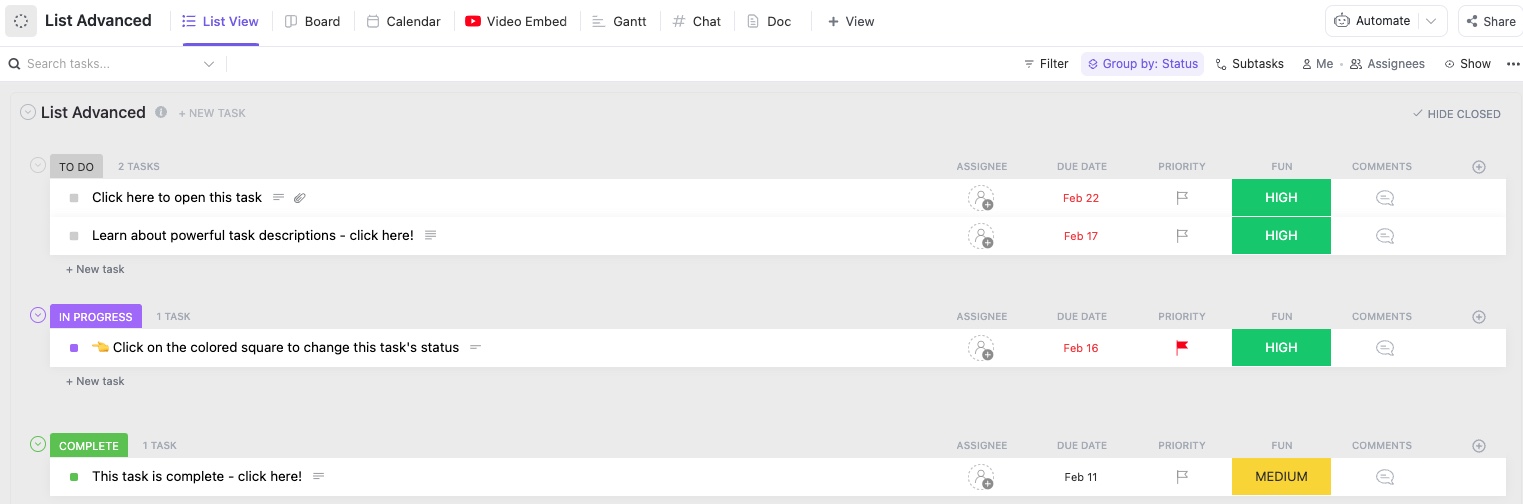This screenshot has width=1523, height=504.
Task: Click yellow MEDIUM fun label on completed task
Action: 1281,477
